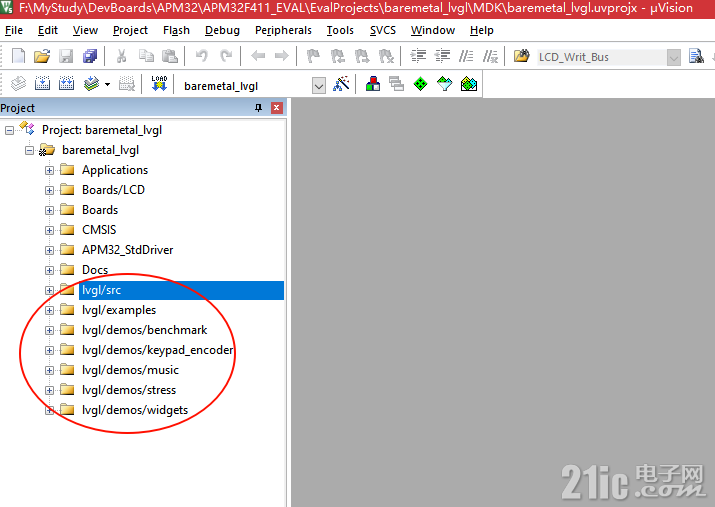Expand the CMSIS group
This screenshot has height=507, width=715.
pyautogui.click(x=49, y=231)
